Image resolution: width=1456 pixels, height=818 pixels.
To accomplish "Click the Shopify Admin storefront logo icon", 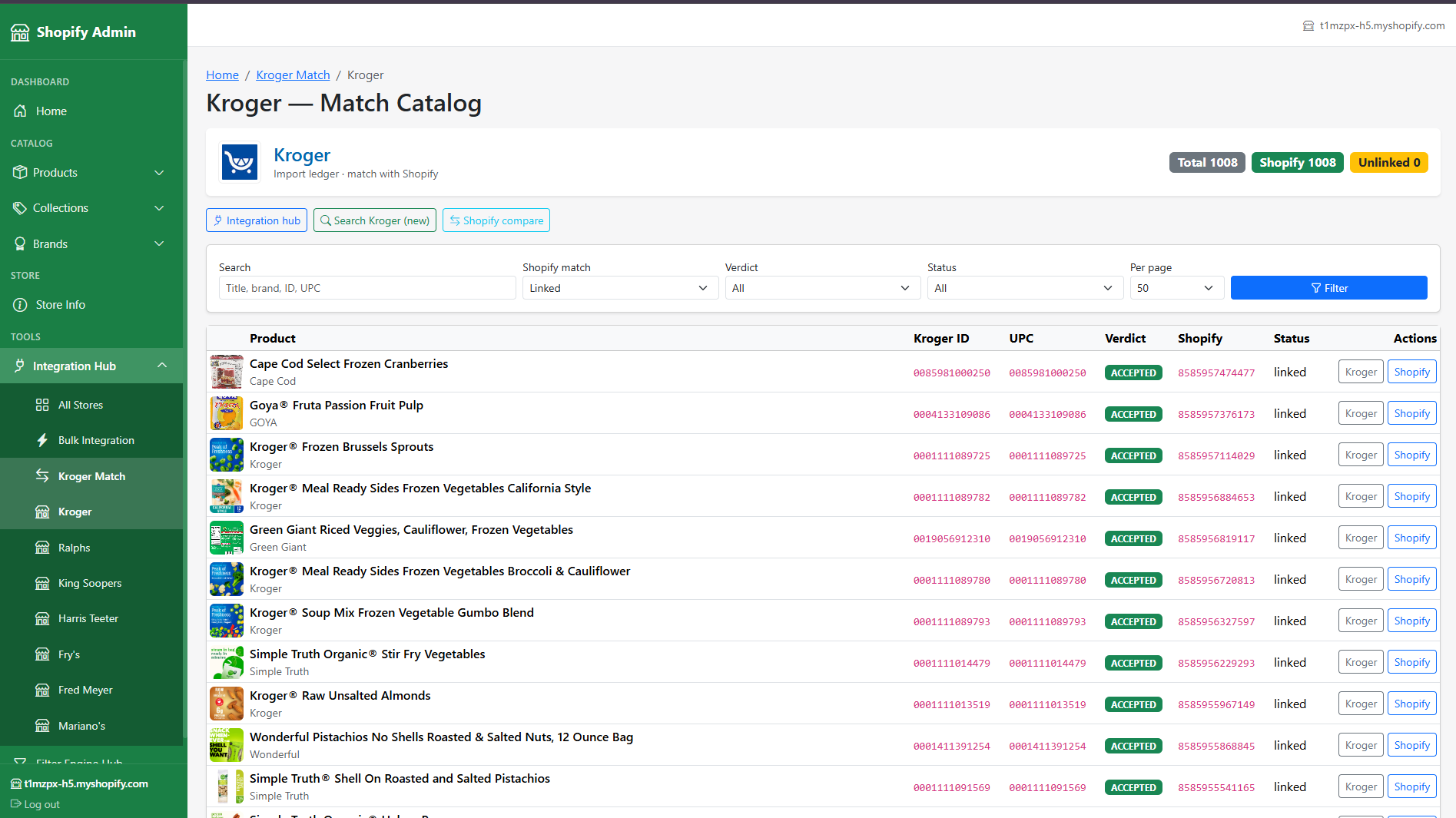I will click(x=20, y=32).
